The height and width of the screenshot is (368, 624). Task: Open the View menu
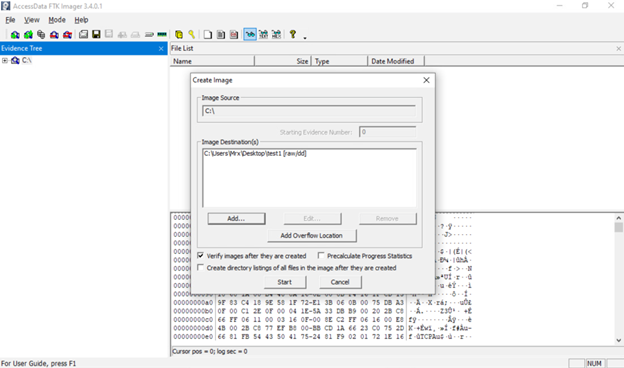click(x=31, y=20)
